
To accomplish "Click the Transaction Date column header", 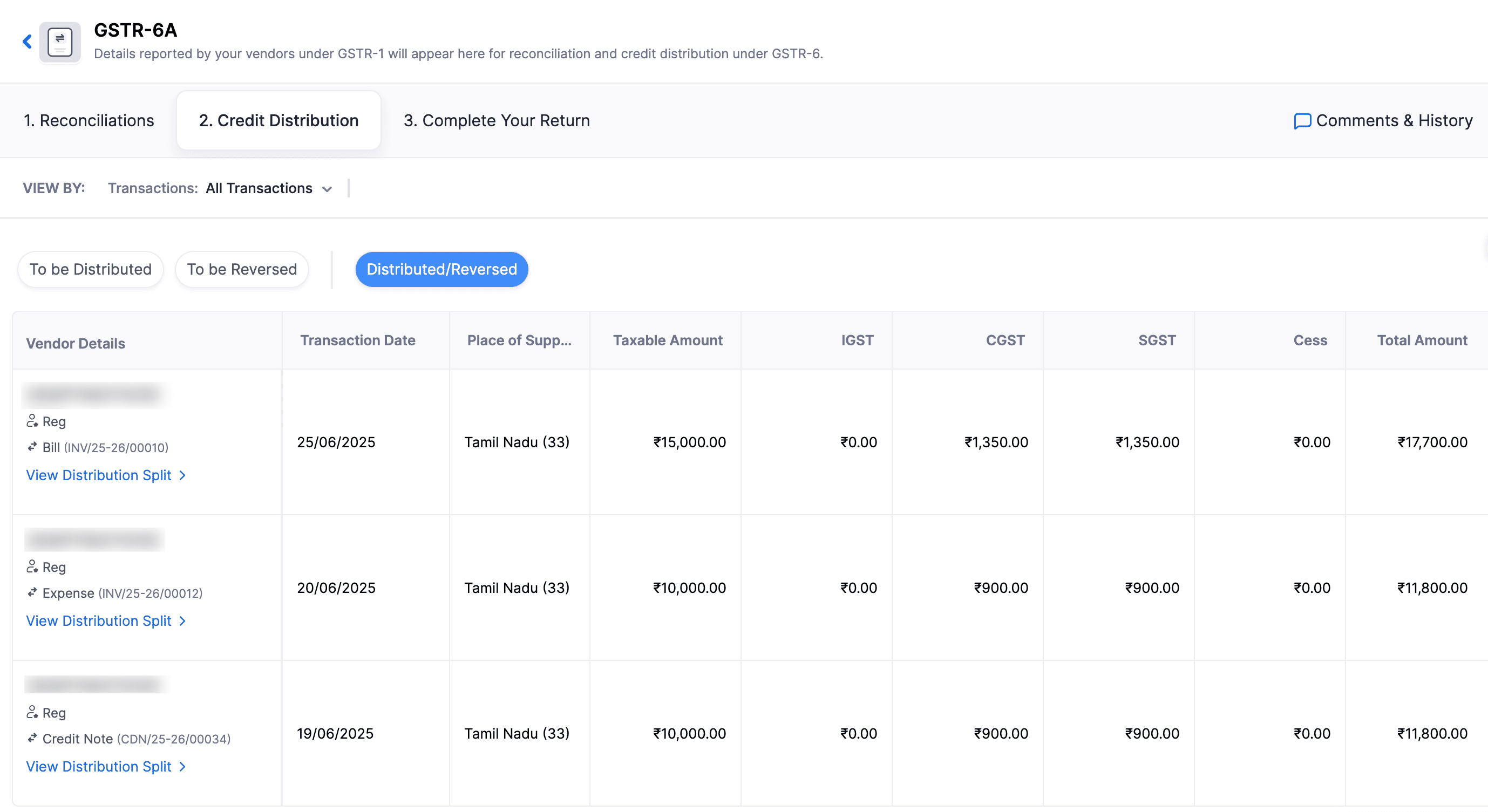I will coord(357,340).
